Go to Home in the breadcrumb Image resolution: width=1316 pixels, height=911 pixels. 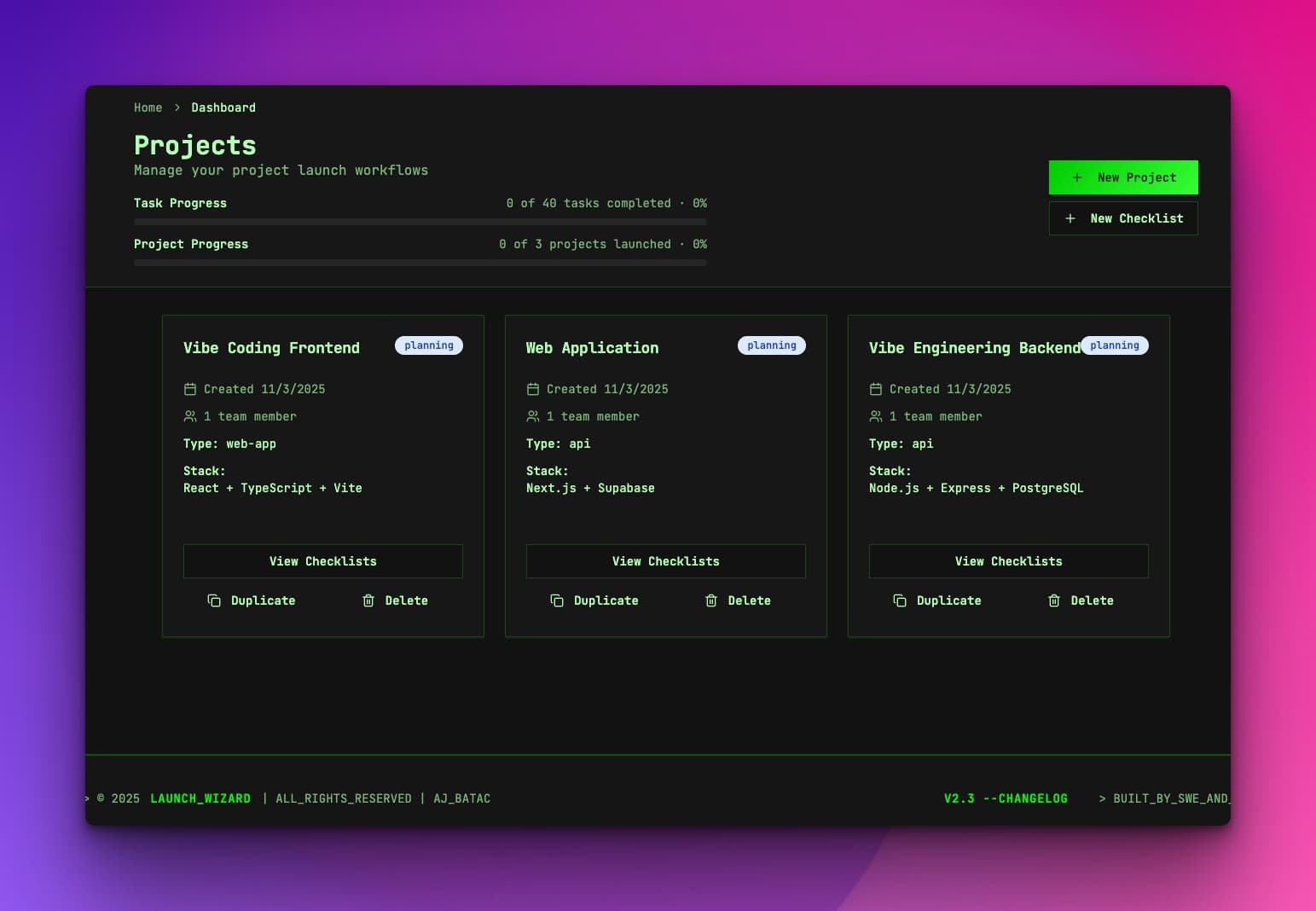(x=148, y=107)
